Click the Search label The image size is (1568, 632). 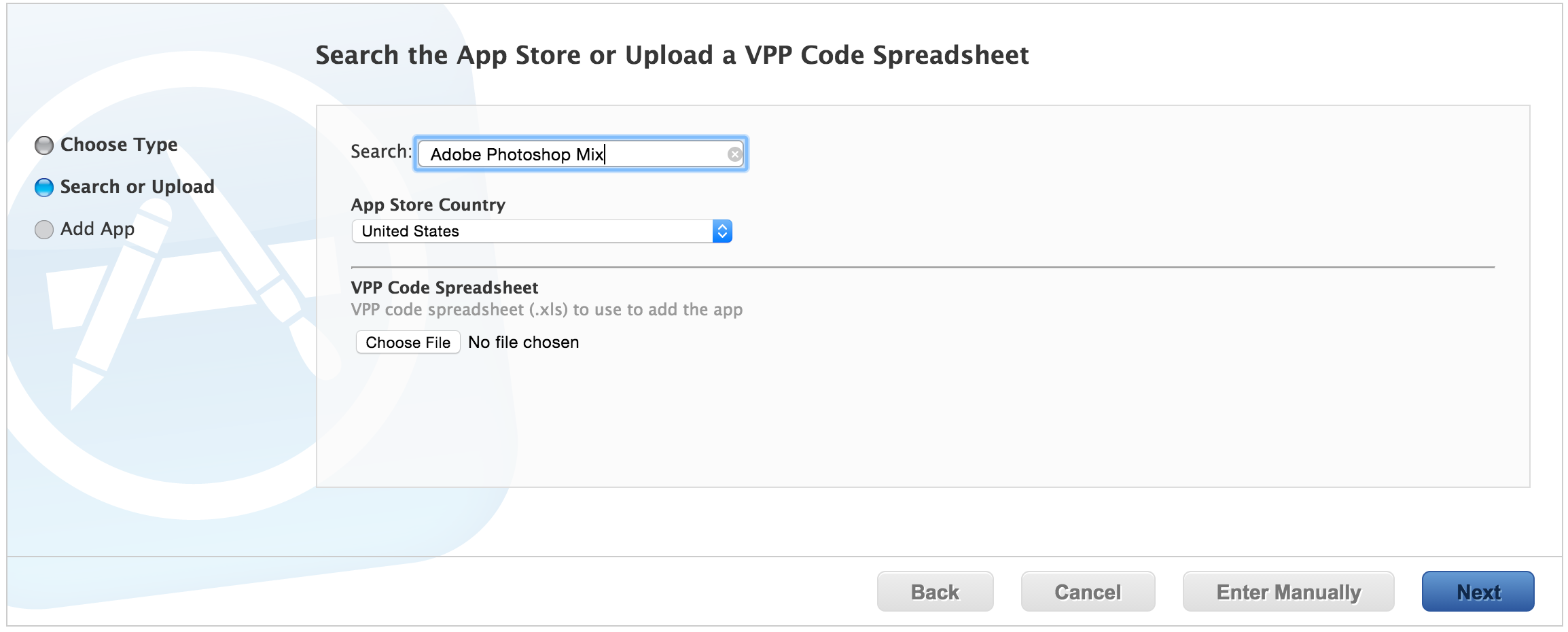click(x=380, y=152)
